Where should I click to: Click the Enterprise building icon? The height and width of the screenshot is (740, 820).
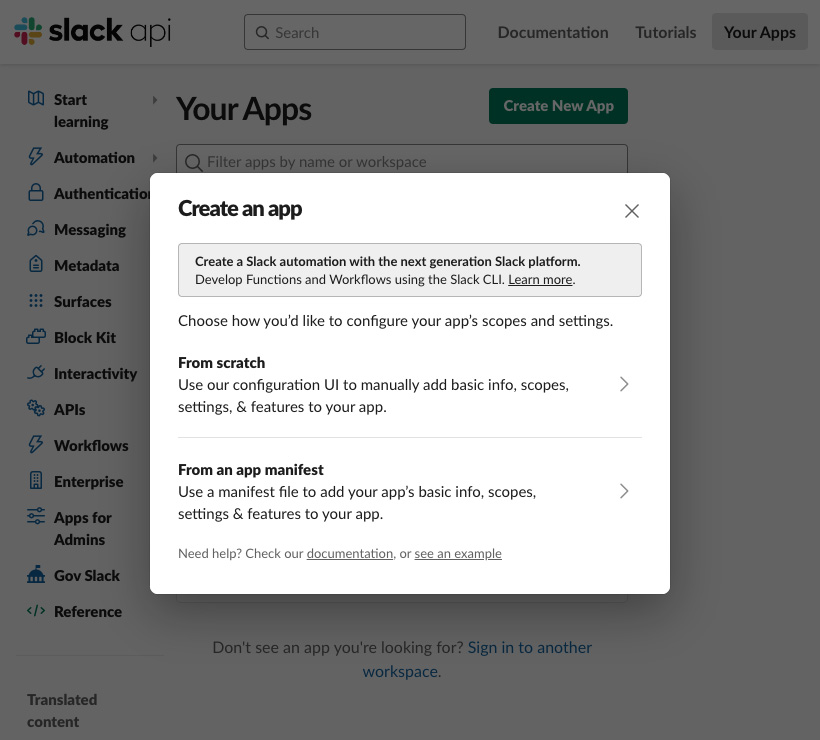click(x=36, y=480)
